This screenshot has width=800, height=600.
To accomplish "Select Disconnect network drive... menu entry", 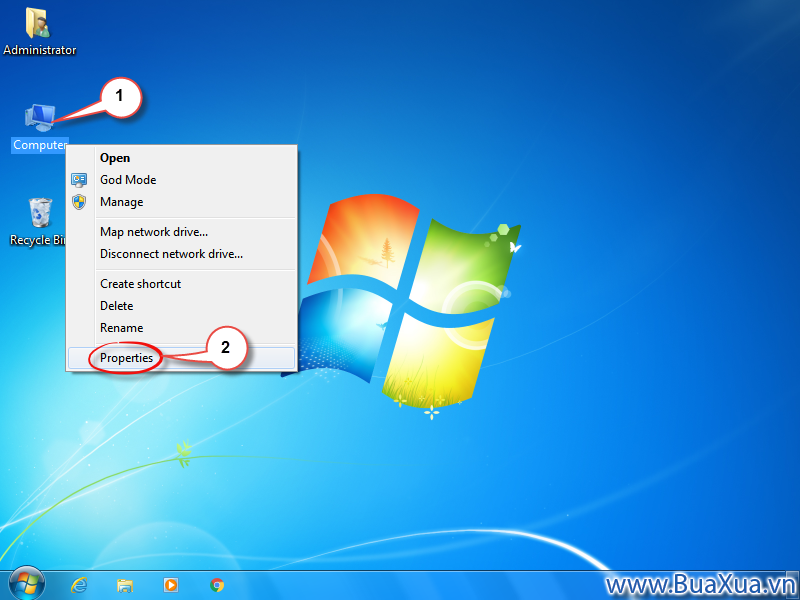I will tap(182, 254).
